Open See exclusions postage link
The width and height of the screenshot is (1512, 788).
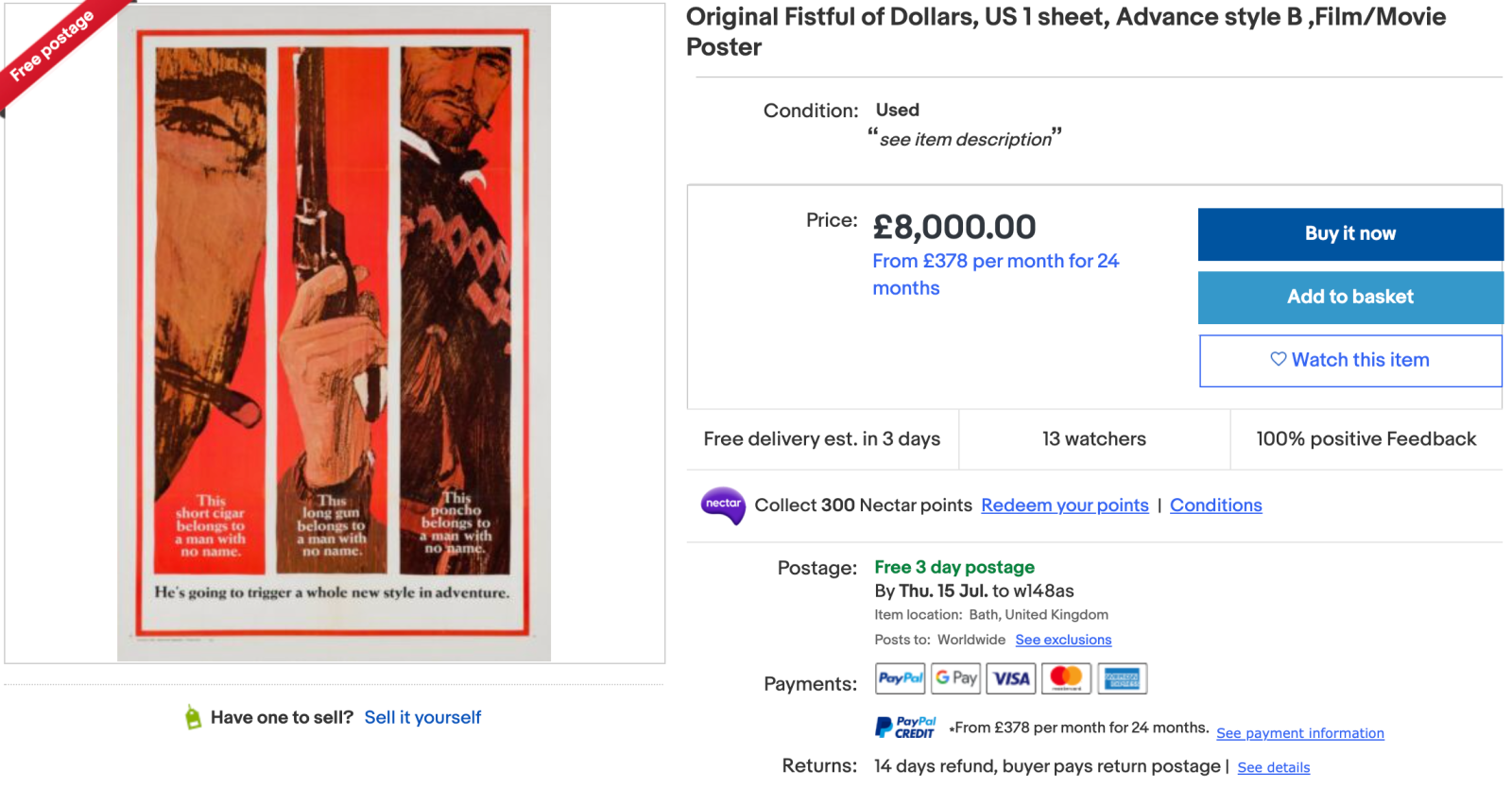pyautogui.click(x=1063, y=641)
